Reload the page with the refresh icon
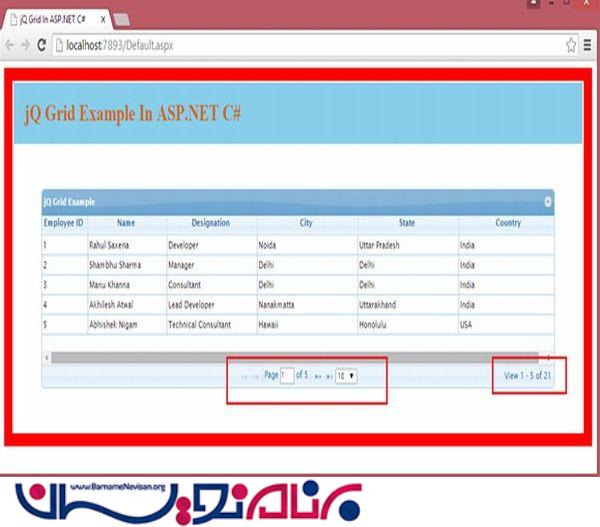Viewport: 600px width, 527px height. 42,45
